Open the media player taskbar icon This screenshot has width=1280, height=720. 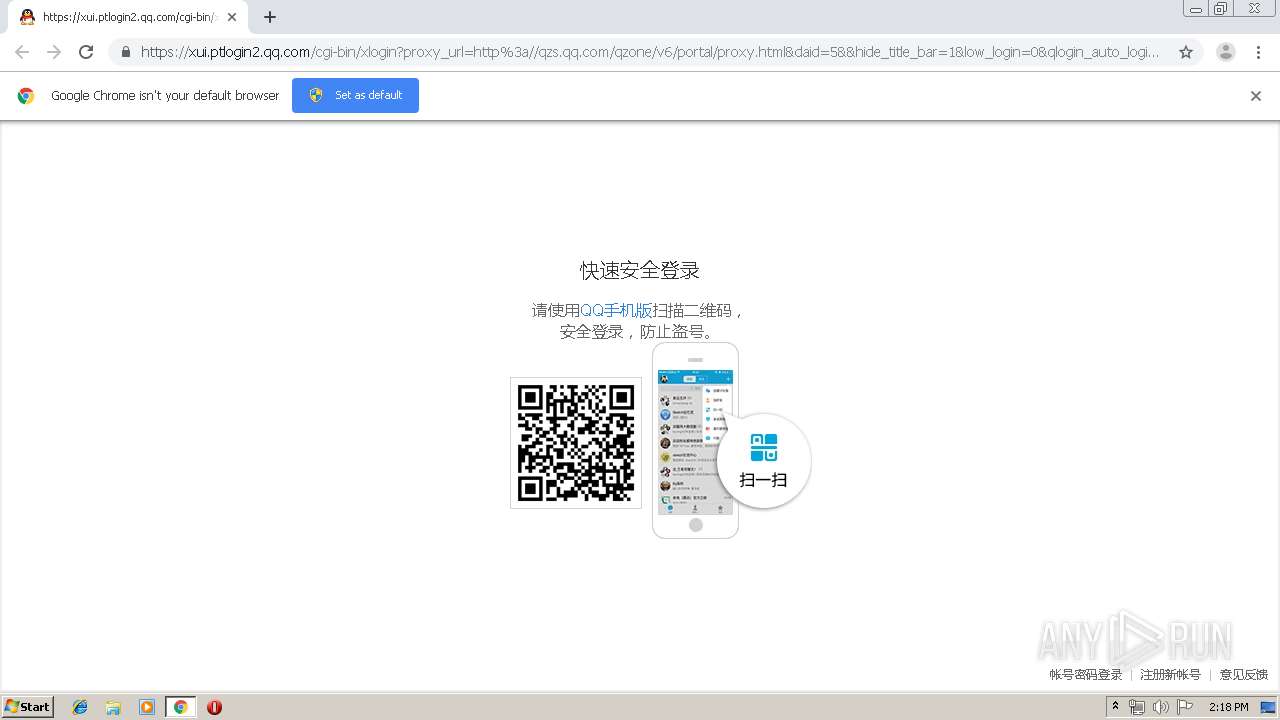coord(147,707)
